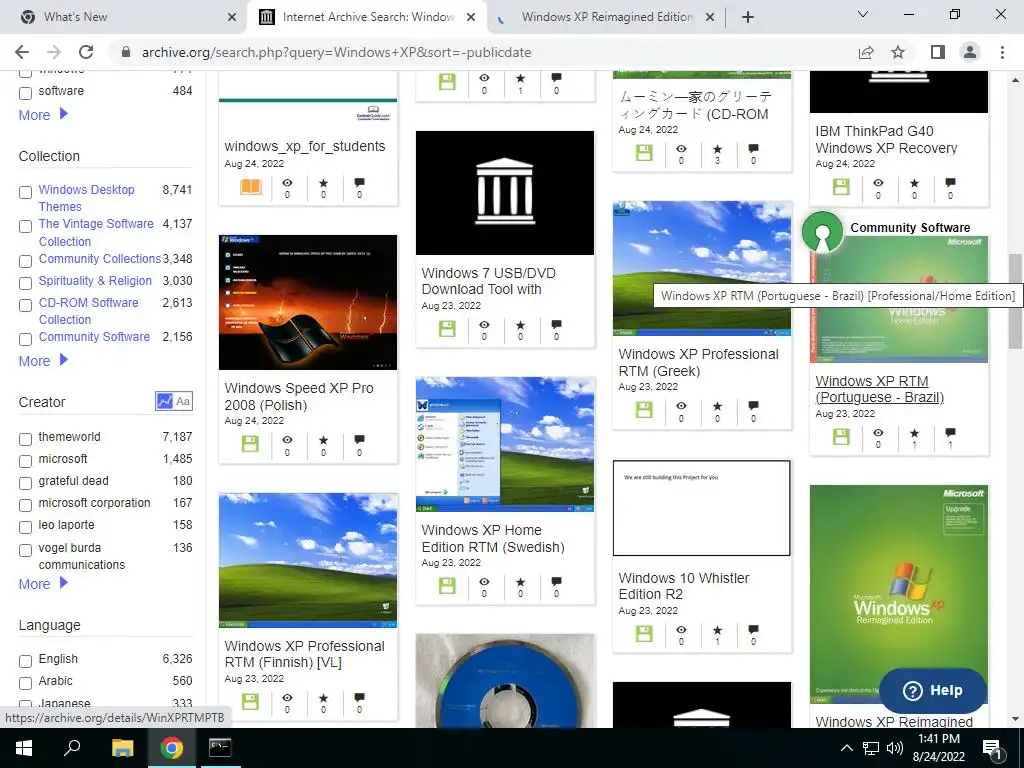Check the Spirituality & Religion filter
Screen dimensions: 1024x768
[25, 283]
